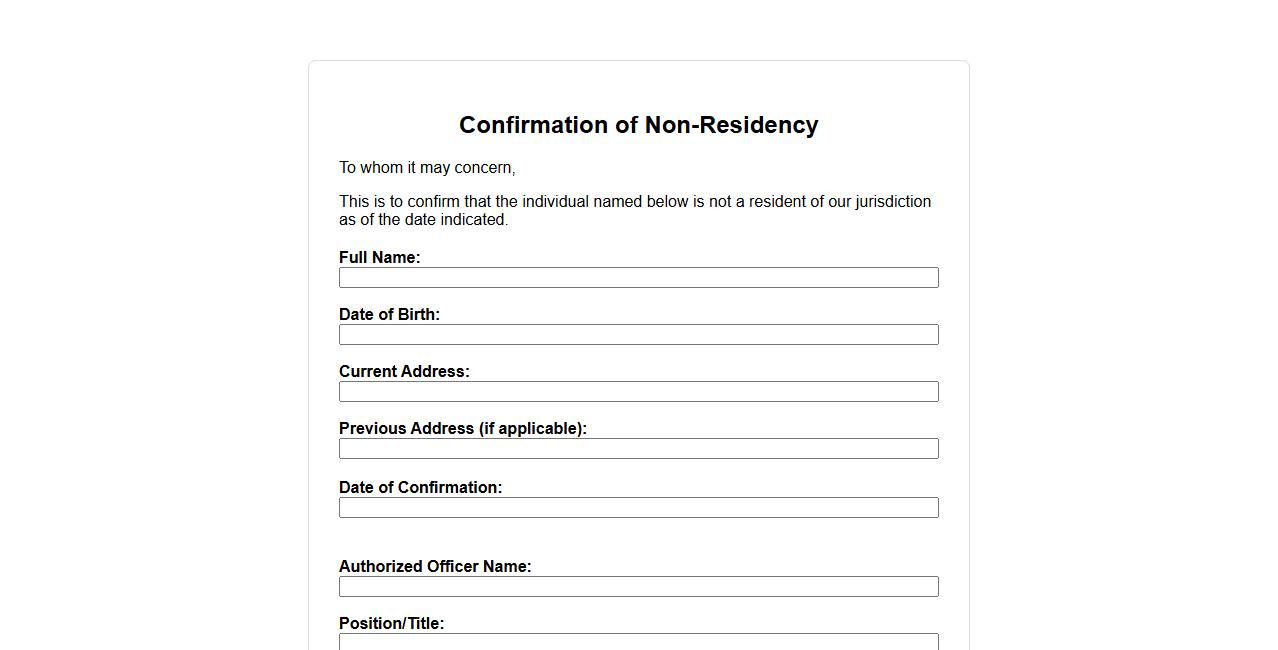The height and width of the screenshot is (650, 1278).
Task: Click the Full Name input field
Action: (638, 277)
